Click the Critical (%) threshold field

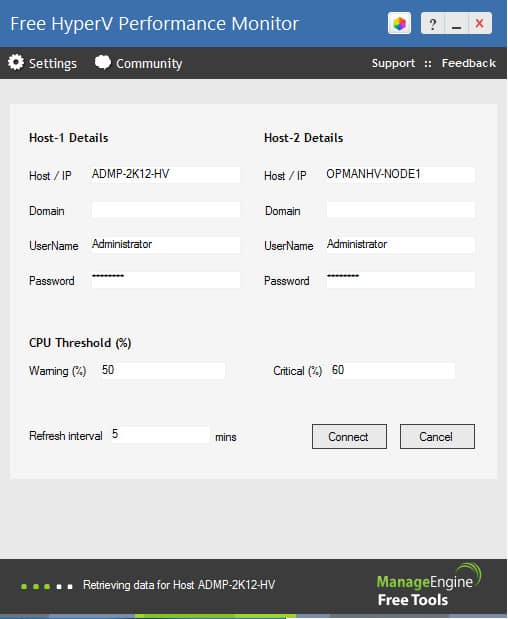point(393,371)
